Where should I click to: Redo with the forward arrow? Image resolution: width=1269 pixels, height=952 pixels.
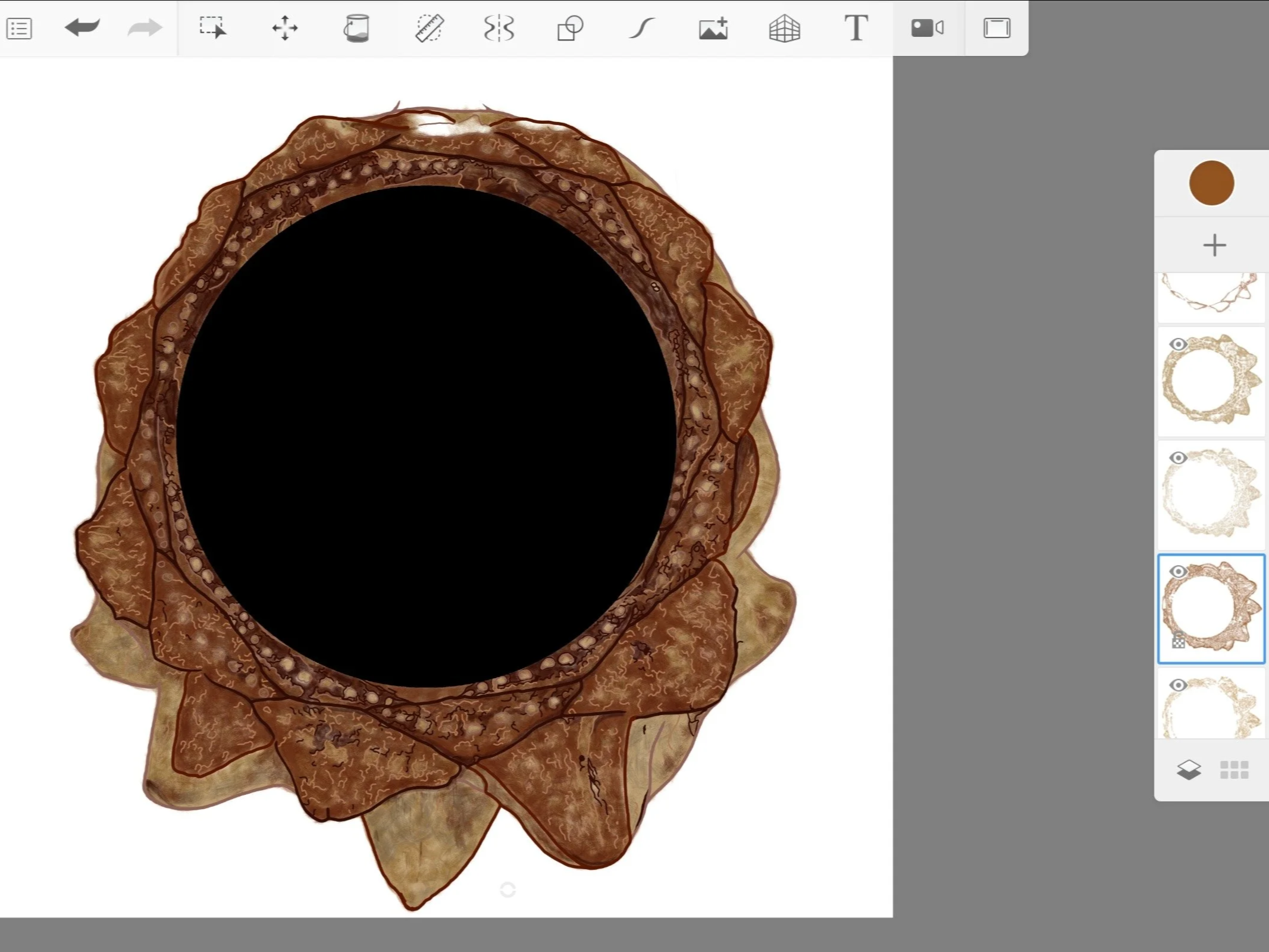point(145,27)
